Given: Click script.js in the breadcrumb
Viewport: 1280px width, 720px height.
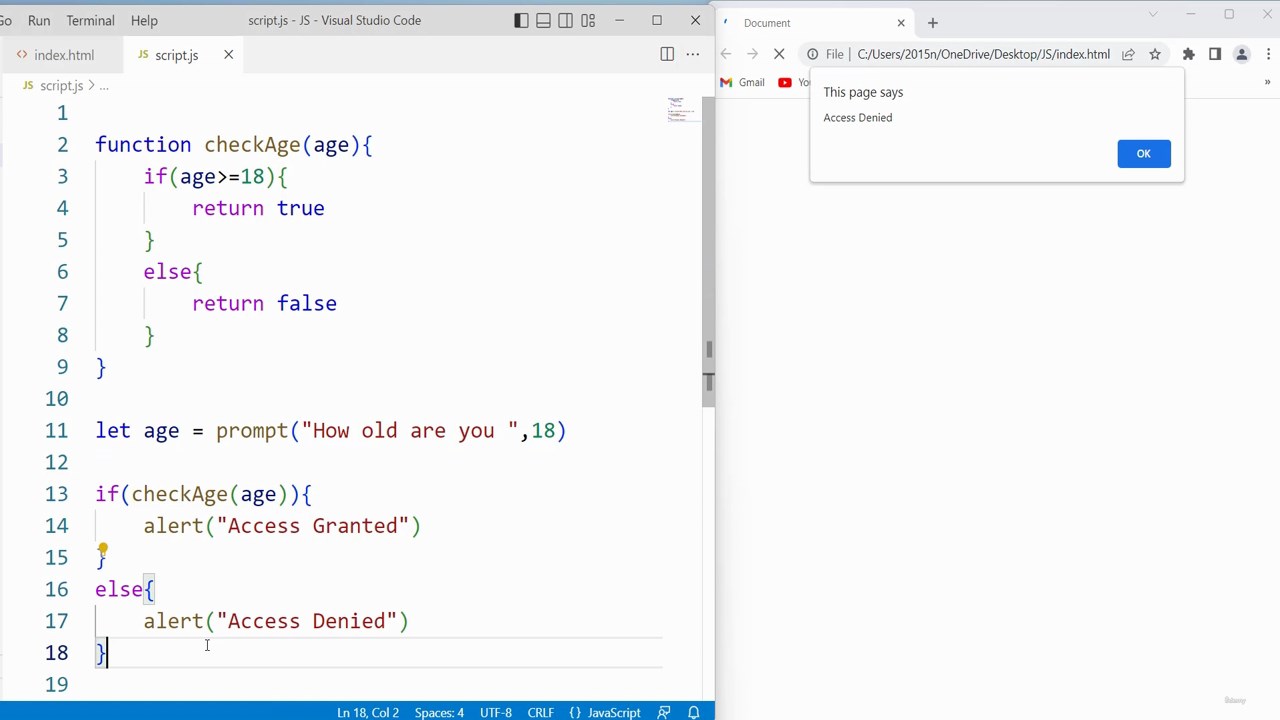Looking at the screenshot, I should click(61, 86).
